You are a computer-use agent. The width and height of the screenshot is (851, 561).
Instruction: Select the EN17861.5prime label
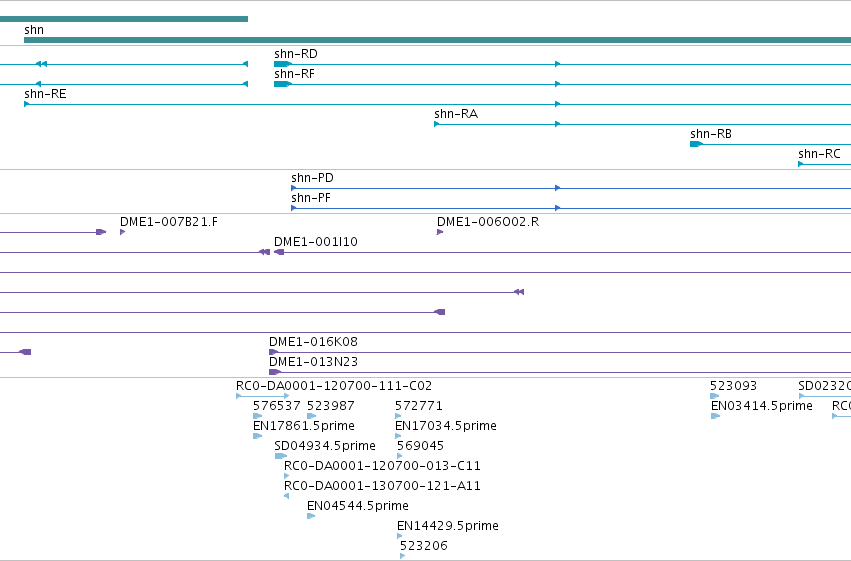point(304,426)
